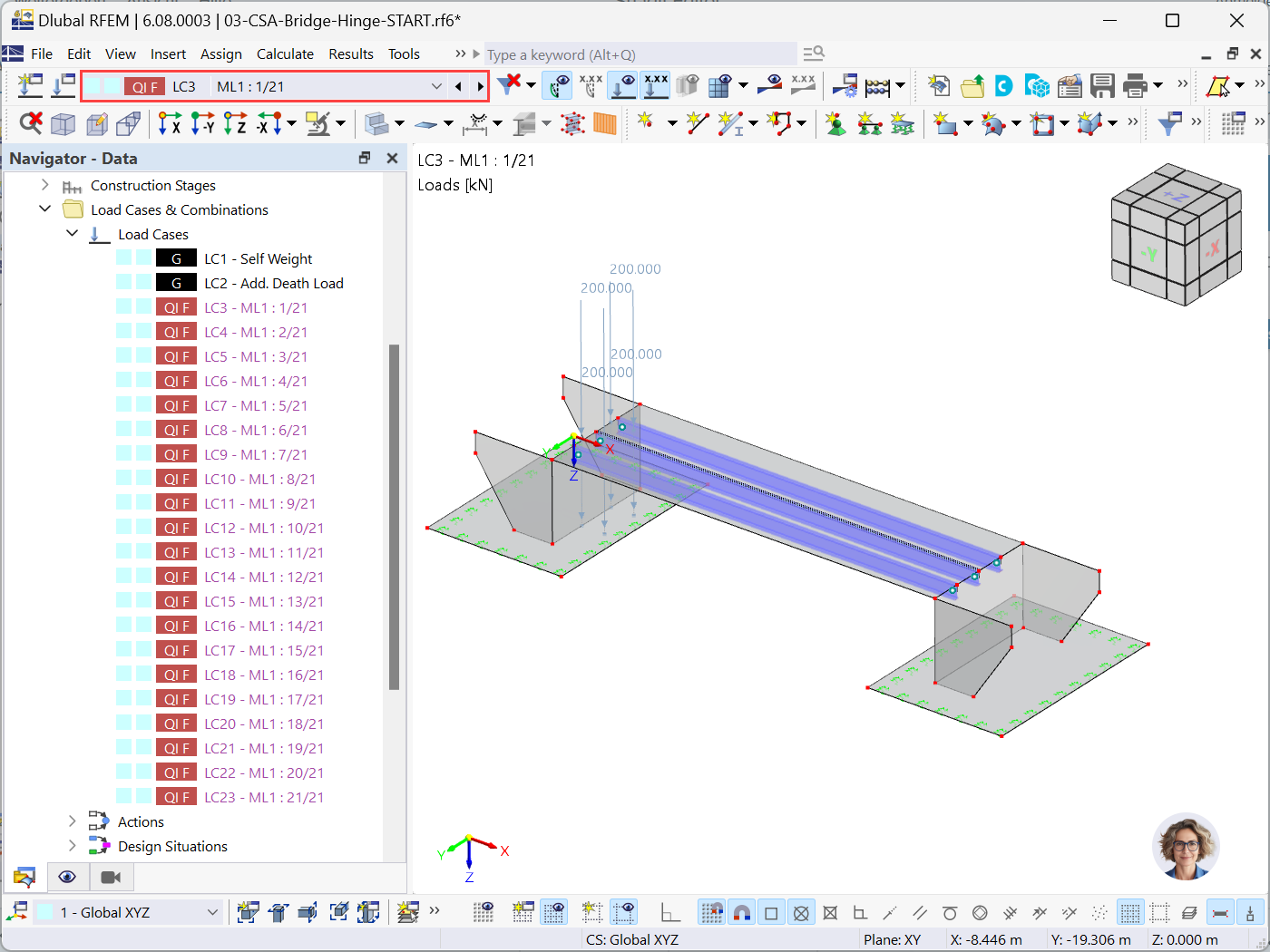Go to previous load case arrow
This screenshot has width=1270, height=952.
click(x=458, y=87)
